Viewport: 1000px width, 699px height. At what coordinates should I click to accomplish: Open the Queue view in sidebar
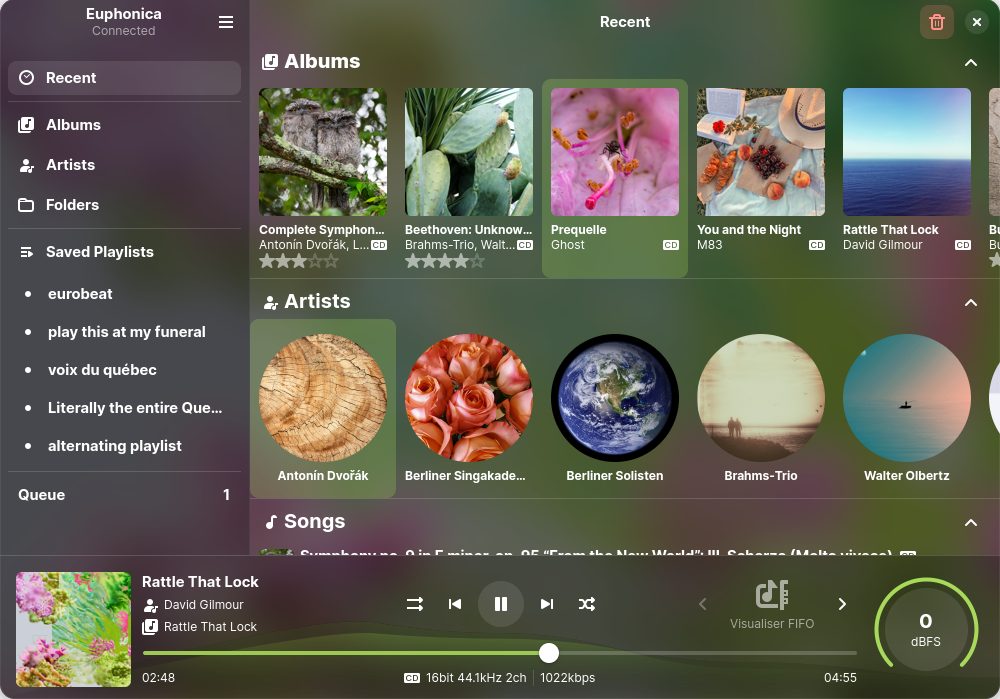click(x=124, y=495)
